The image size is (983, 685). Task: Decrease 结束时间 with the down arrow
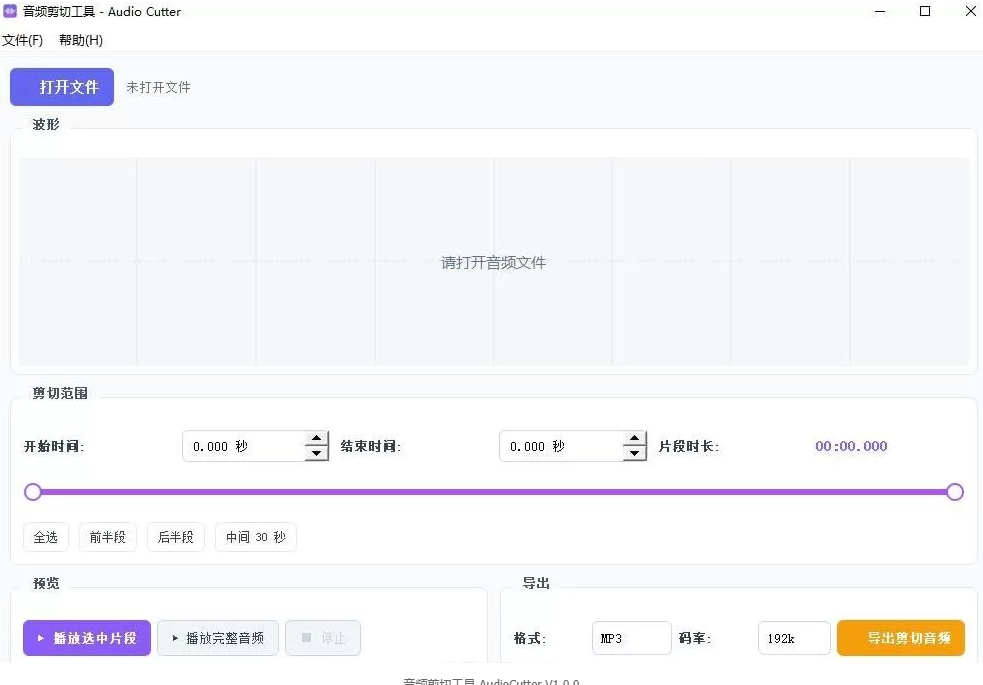(634, 453)
